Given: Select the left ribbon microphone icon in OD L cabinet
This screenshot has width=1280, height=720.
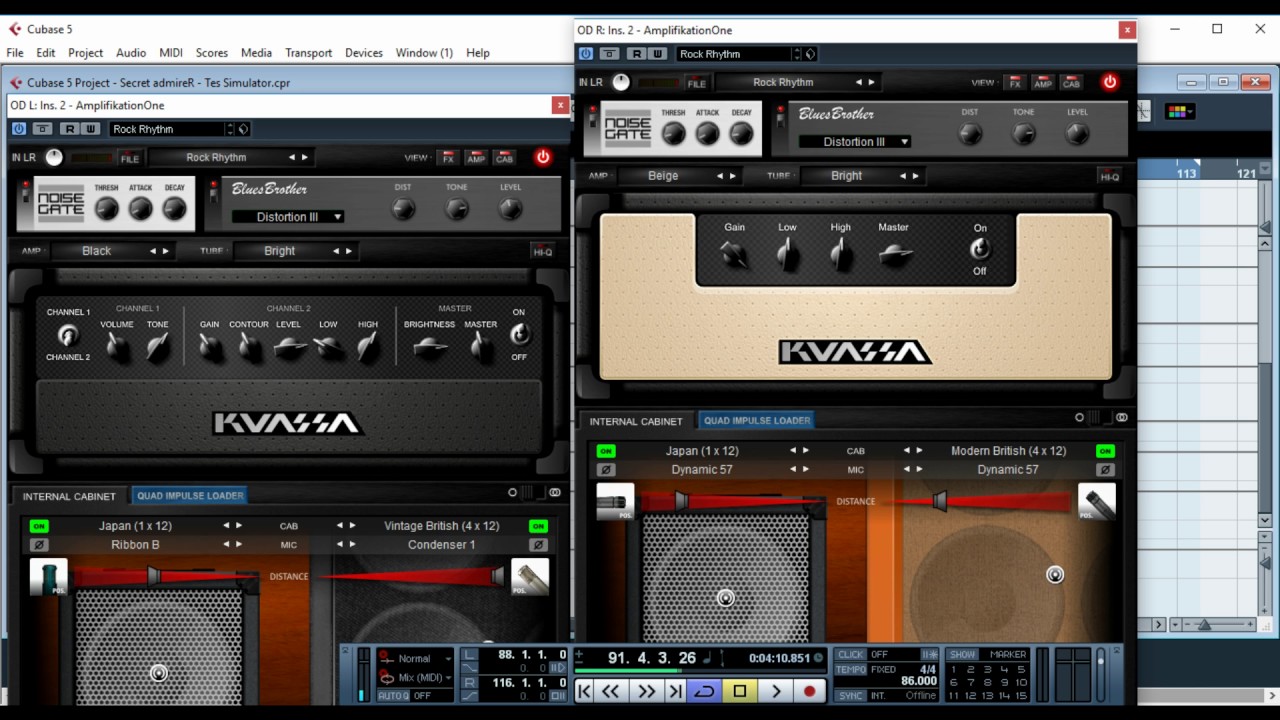Looking at the screenshot, I should (48, 577).
